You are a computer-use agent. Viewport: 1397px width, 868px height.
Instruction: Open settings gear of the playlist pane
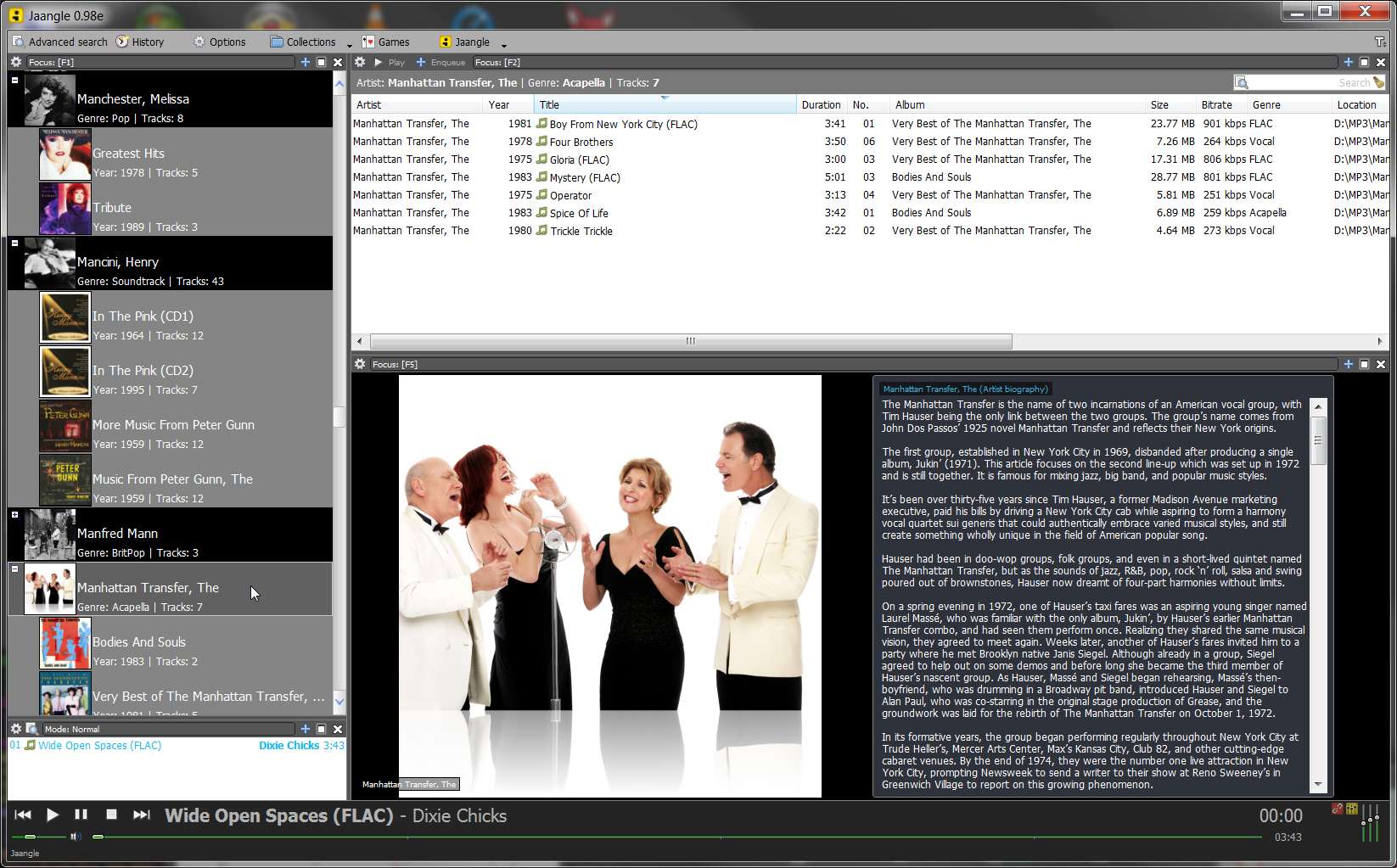[x=15, y=729]
